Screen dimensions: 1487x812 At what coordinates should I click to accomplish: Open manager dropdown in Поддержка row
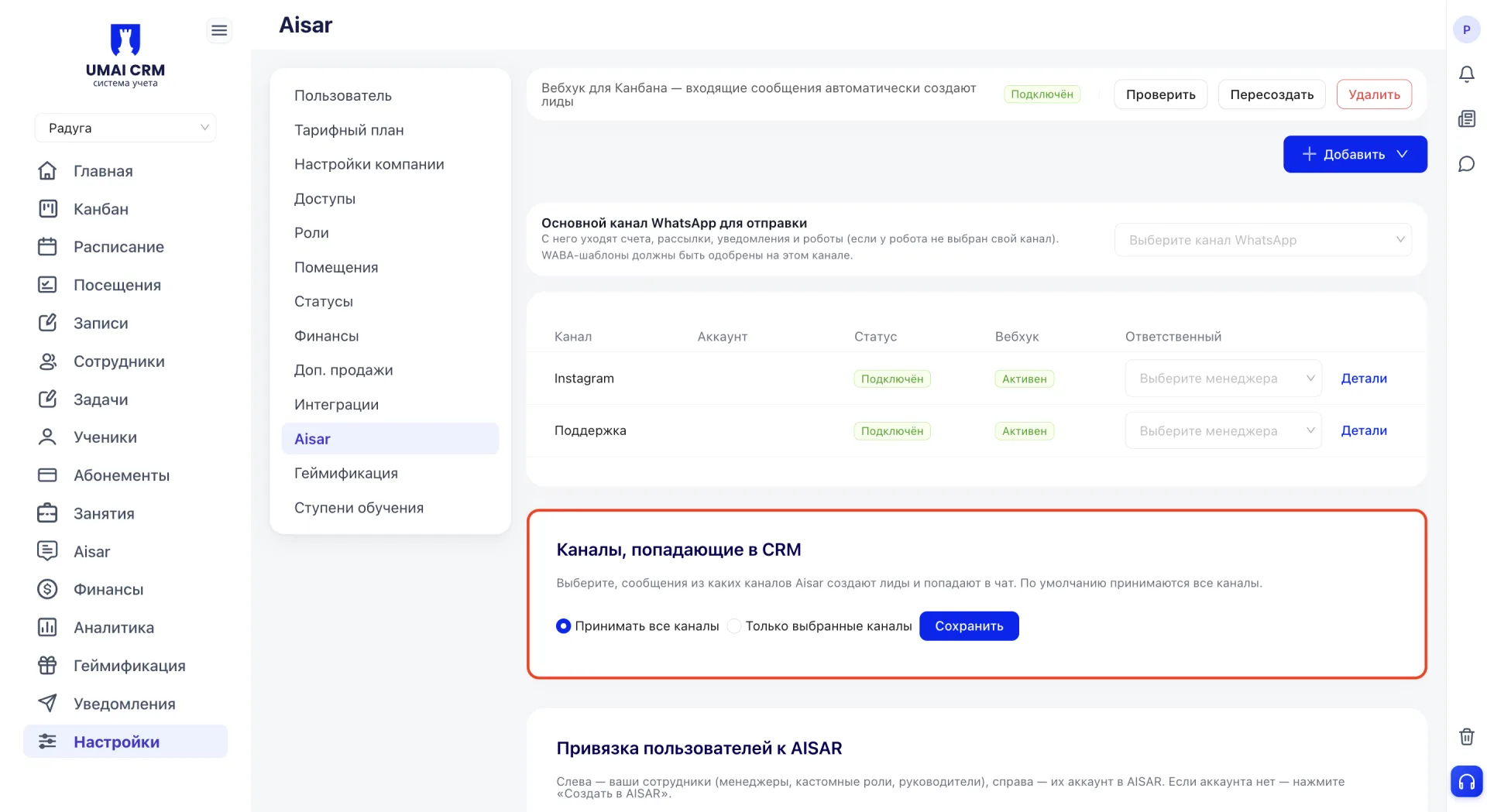pyautogui.click(x=1223, y=430)
